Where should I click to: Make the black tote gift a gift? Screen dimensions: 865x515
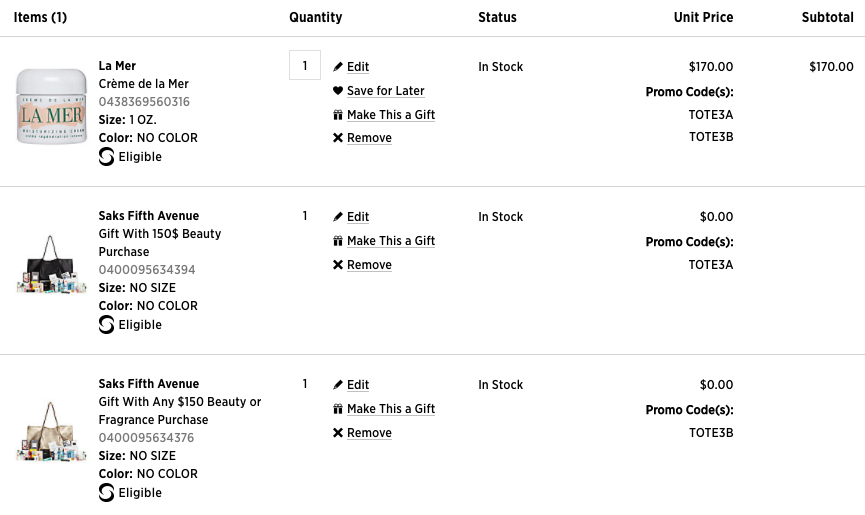click(391, 241)
